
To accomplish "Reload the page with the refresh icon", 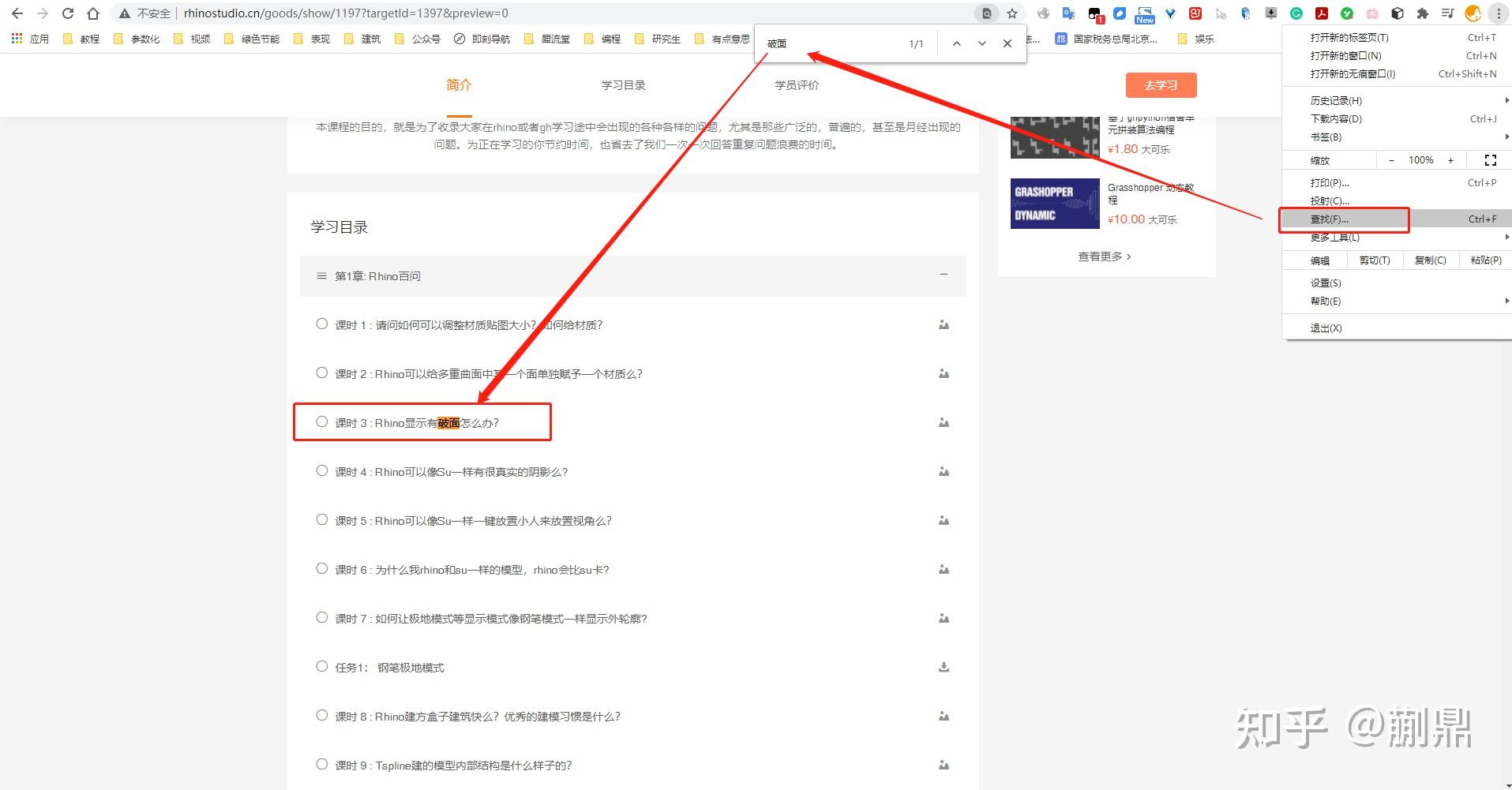I will click(x=68, y=13).
